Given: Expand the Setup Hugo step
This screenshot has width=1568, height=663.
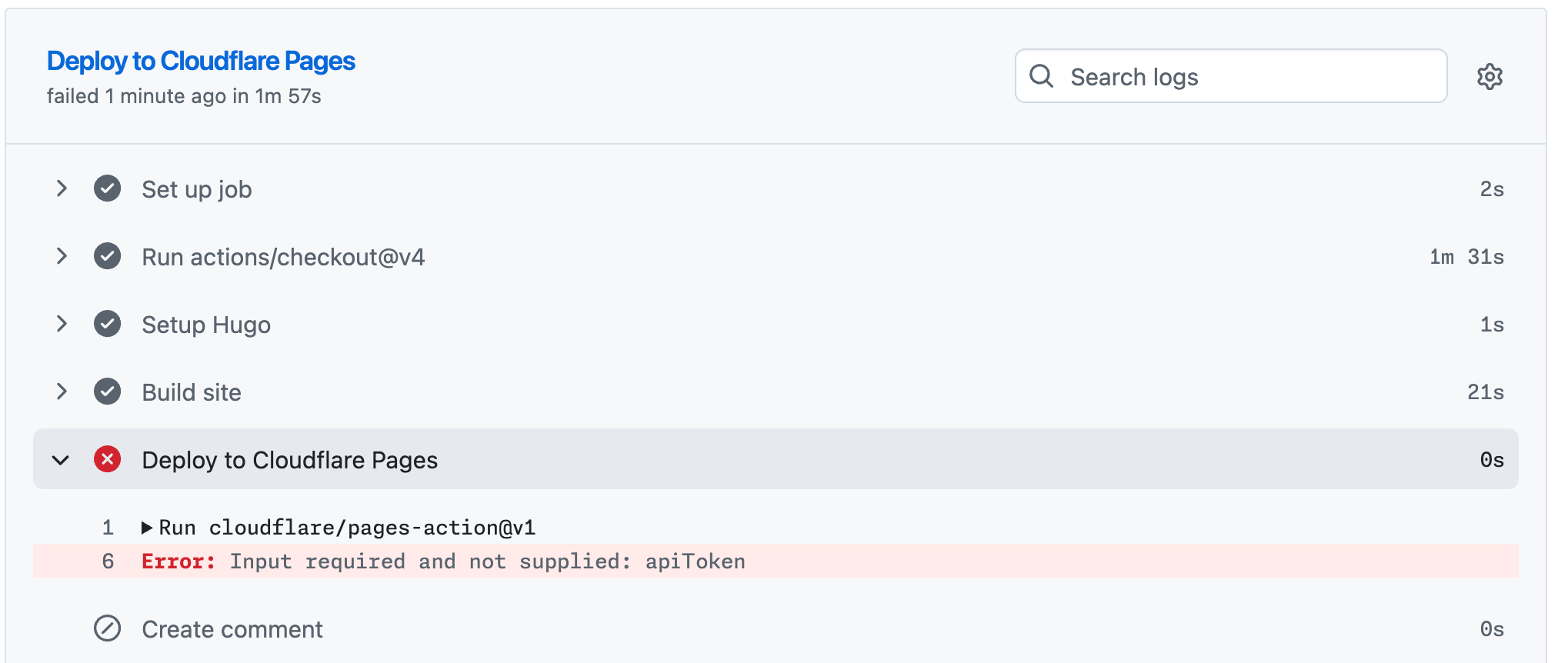Looking at the screenshot, I should [62, 324].
